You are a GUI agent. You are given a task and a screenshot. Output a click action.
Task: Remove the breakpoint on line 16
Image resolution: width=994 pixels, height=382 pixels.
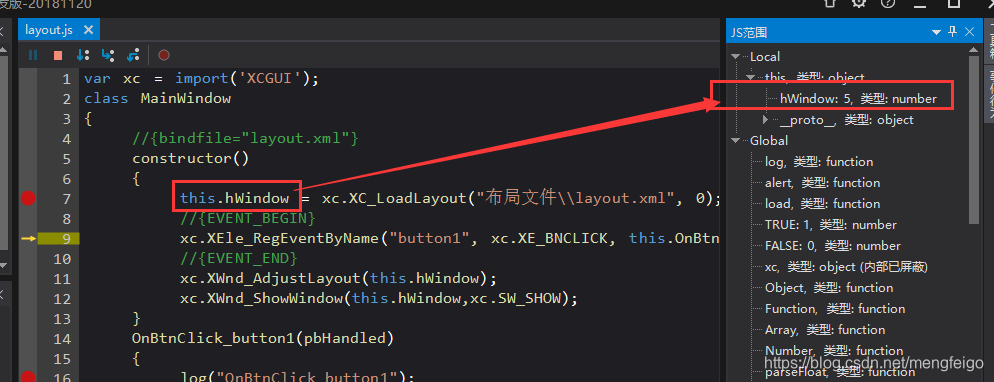tap(27, 378)
